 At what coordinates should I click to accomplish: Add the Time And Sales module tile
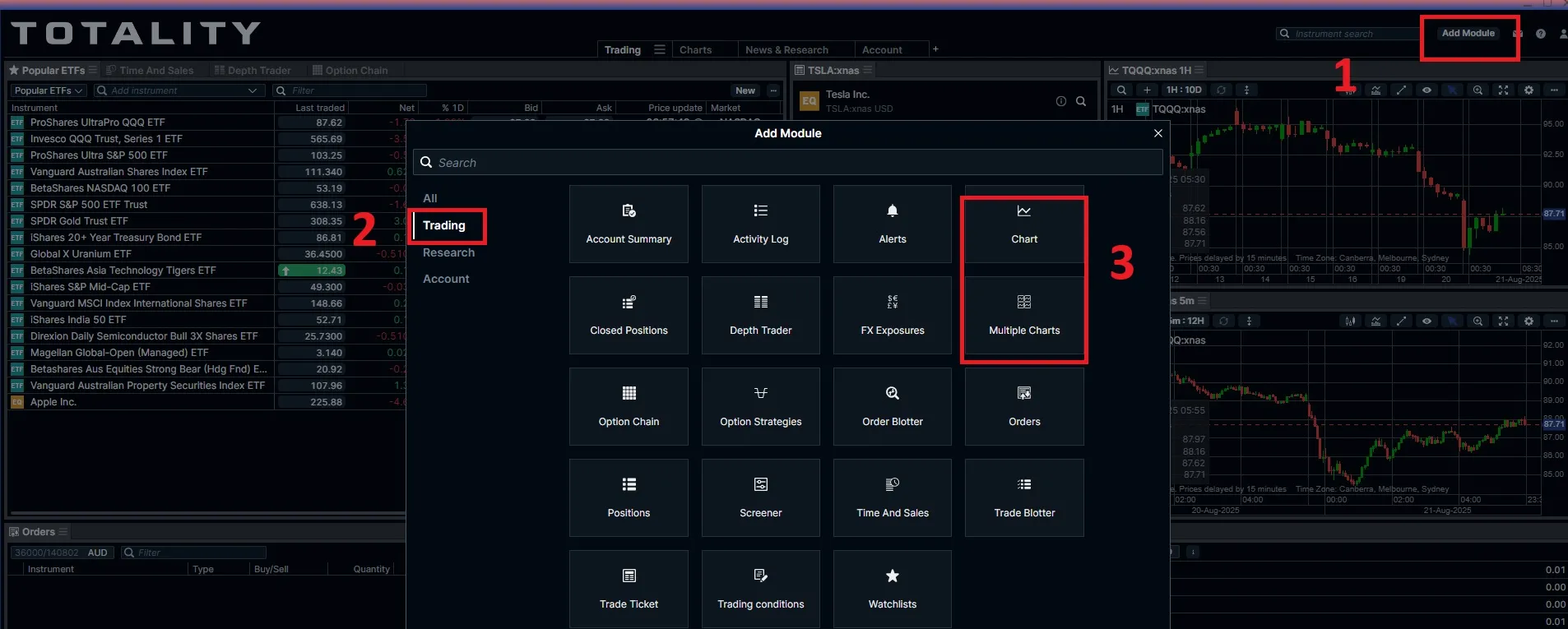coord(892,498)
